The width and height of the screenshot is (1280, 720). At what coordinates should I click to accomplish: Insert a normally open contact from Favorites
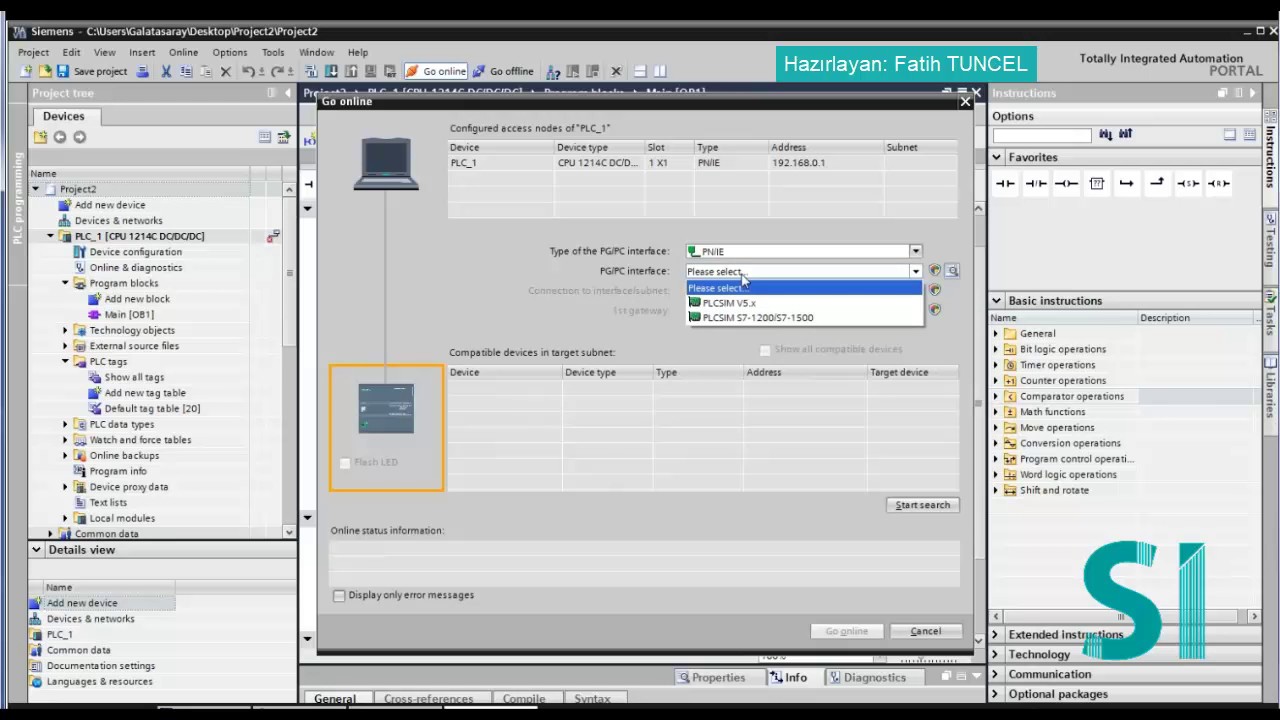click(1005, 183)
